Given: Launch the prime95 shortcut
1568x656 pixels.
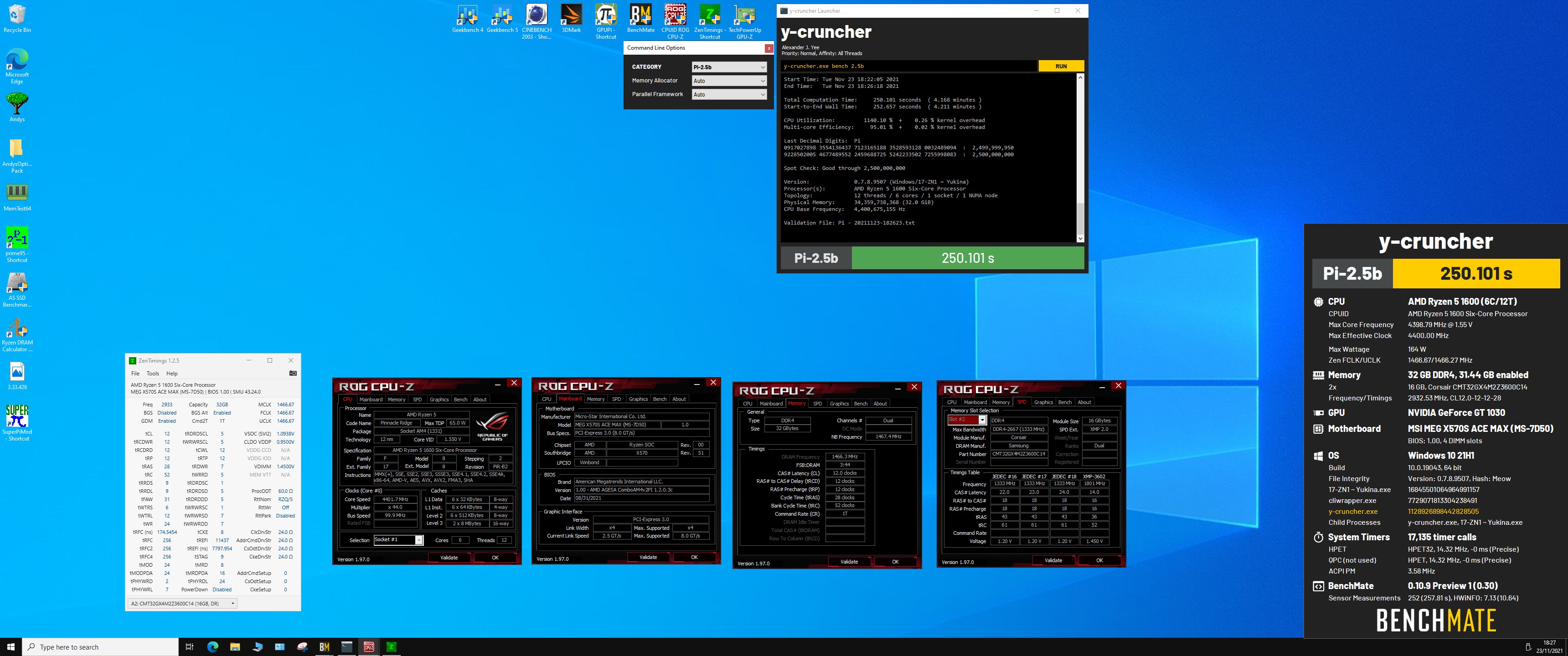Looking at the screenshot, I should click(x=17, y=244).
